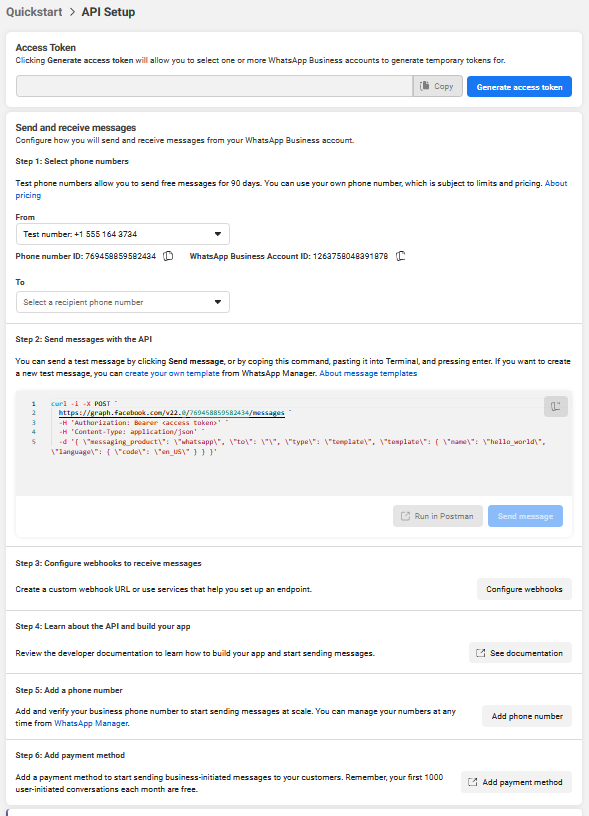Click the Step 3: Configure webhooks heading
Screen dimensions: 589x816
[x=108, y=564]
